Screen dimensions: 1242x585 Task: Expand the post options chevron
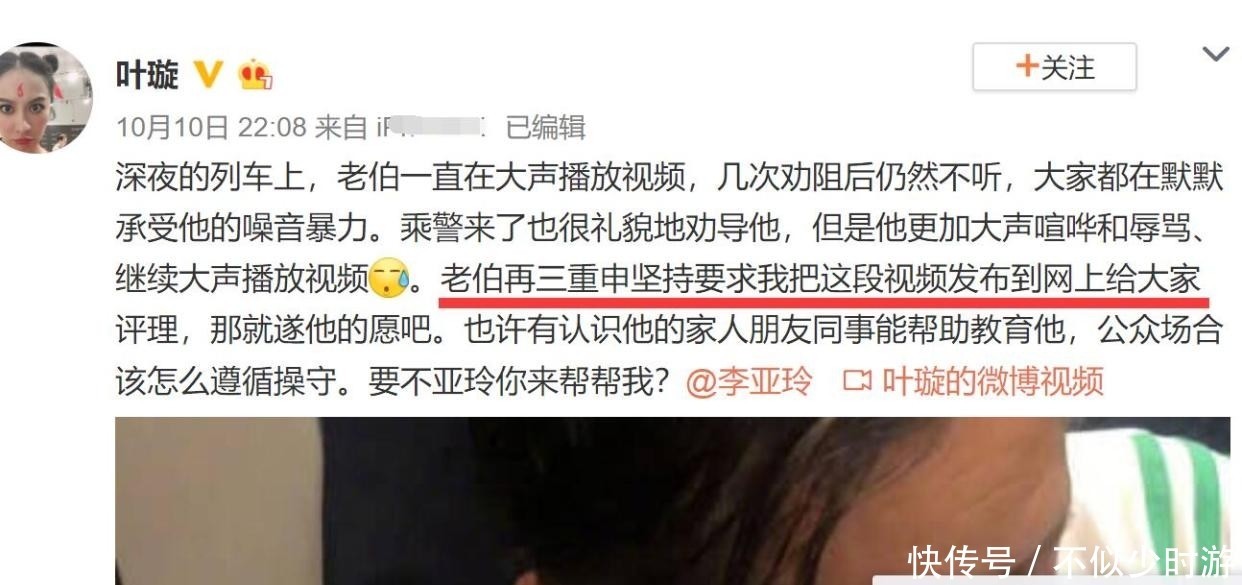pyautogui.click(x=1215, y=54)
